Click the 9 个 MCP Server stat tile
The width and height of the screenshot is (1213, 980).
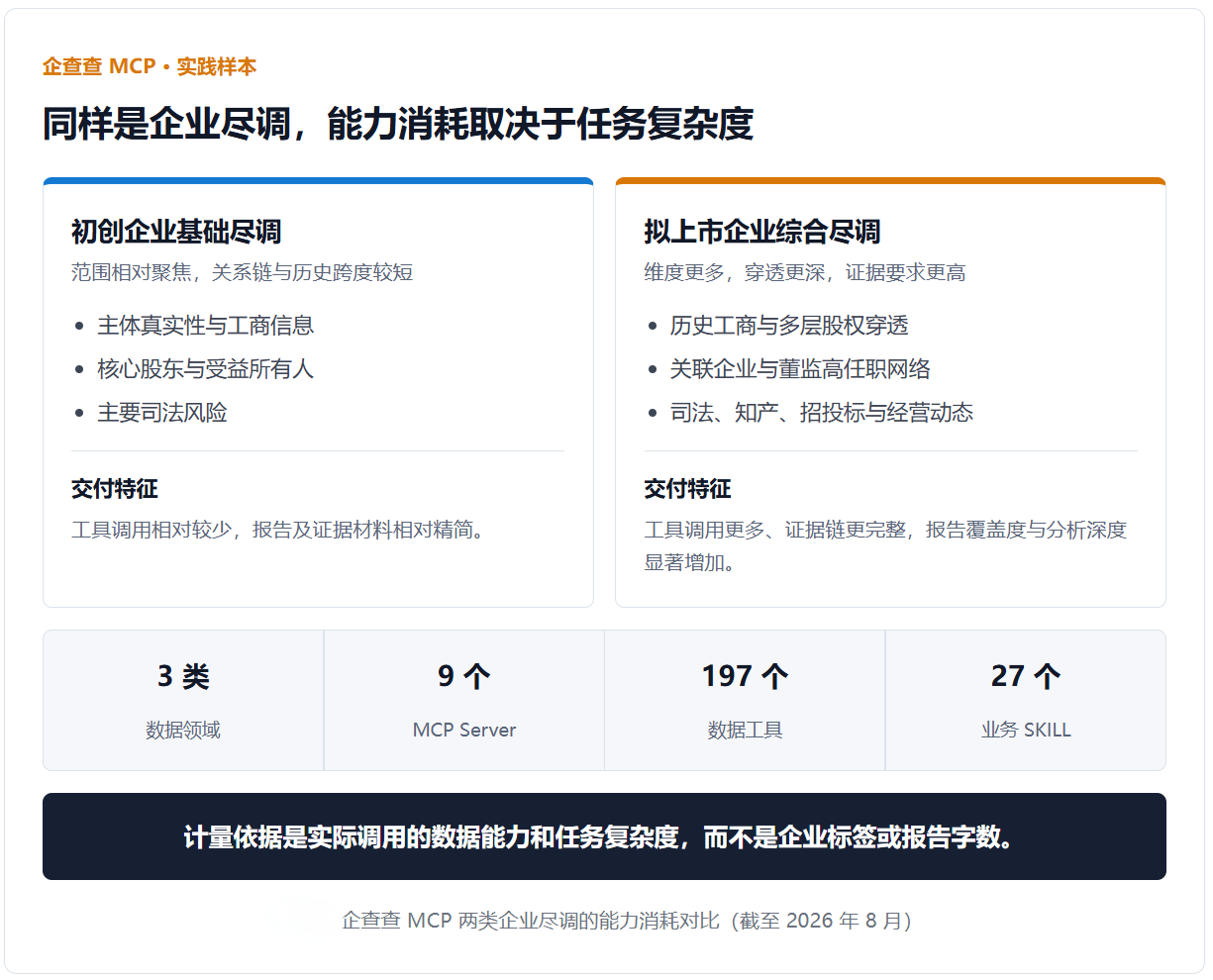tap(464, 700)
